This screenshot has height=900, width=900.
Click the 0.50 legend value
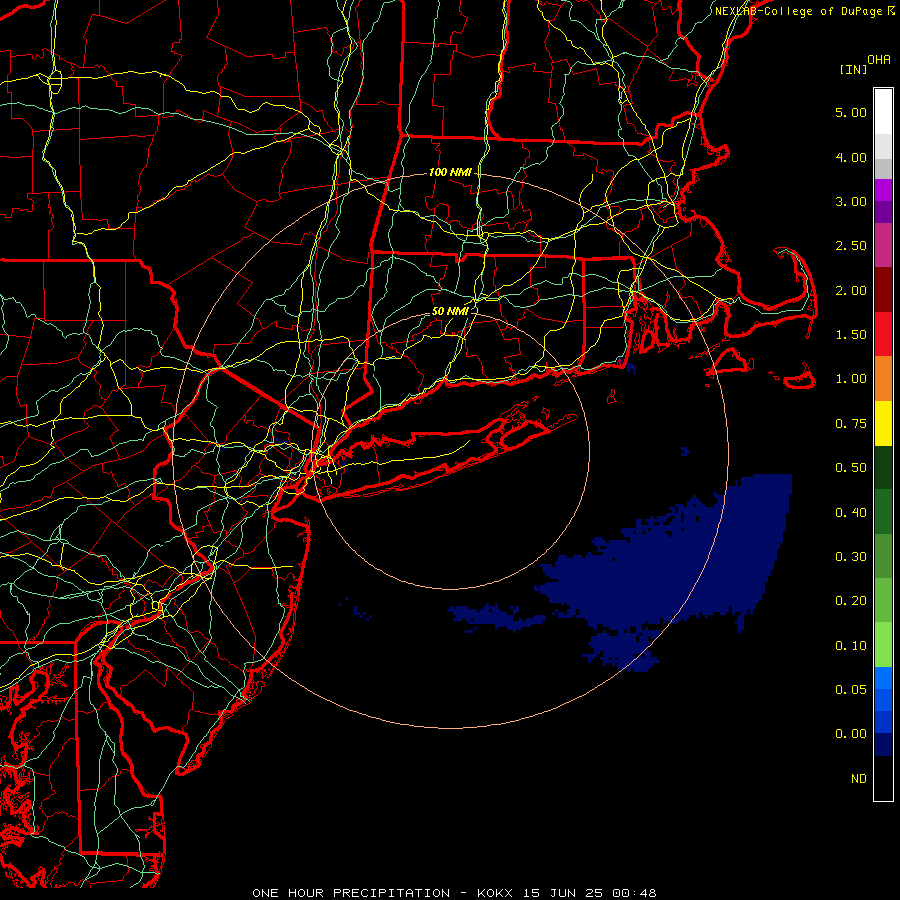tap(851, 468)
